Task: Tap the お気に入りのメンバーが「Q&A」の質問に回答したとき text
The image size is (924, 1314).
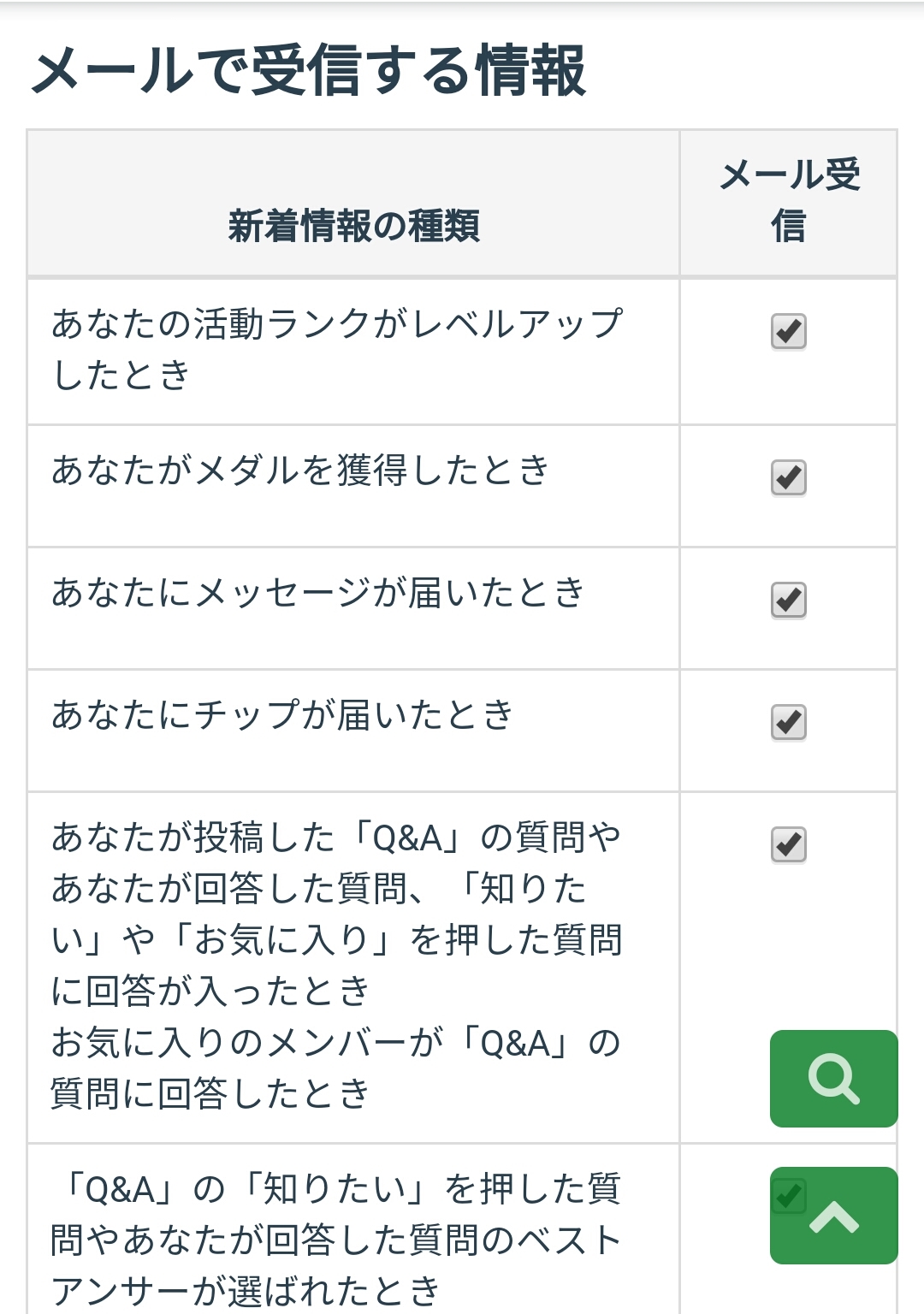Action: click(x=336, y=1068)
